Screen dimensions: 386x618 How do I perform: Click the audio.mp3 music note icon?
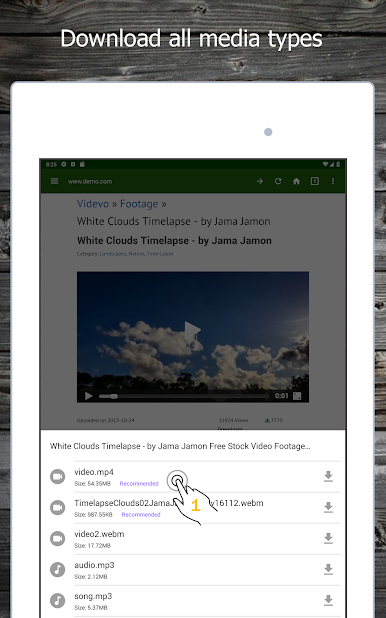coord(58,570)
